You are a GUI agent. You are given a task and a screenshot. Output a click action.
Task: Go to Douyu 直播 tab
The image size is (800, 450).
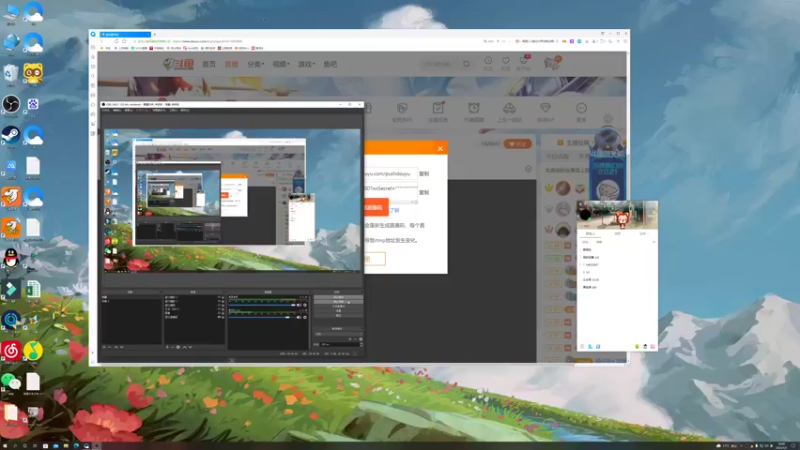point(232,64)
